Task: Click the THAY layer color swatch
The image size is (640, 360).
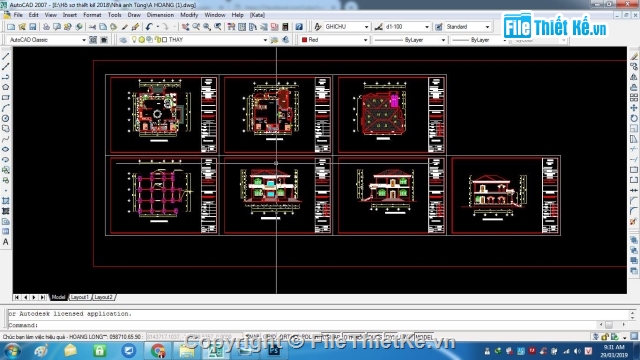Action: (x=164, y=40)
